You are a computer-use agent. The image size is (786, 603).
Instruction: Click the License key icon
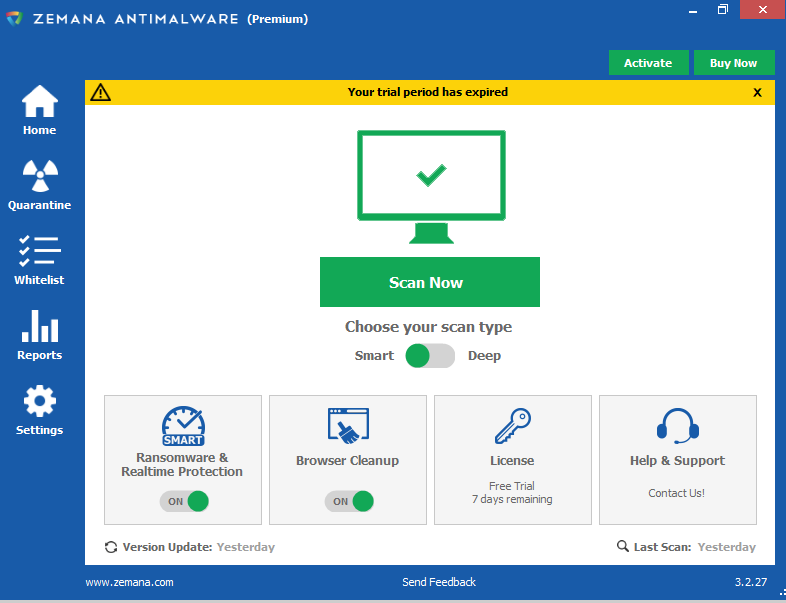point(513,426)
